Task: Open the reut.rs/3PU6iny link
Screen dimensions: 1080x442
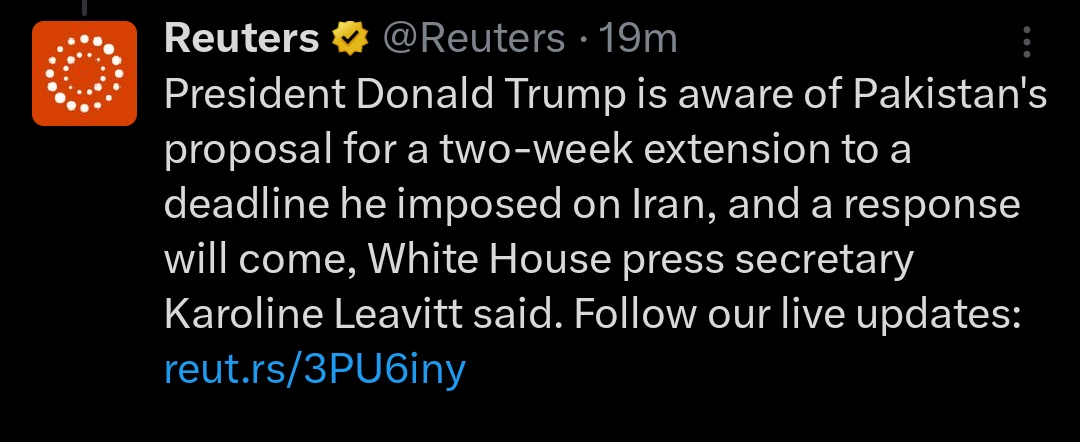Action: coord(315,370)
